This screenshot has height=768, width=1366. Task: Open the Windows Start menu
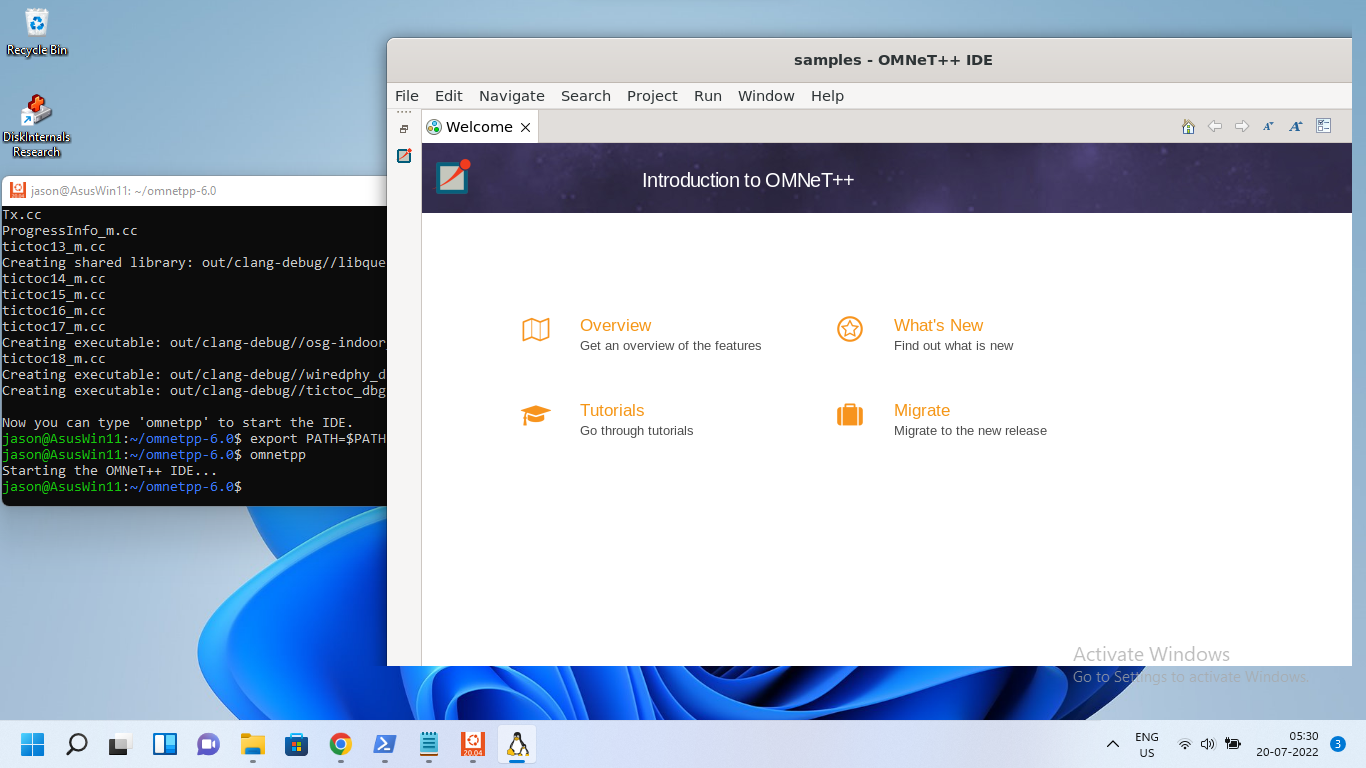click(33, 744)
